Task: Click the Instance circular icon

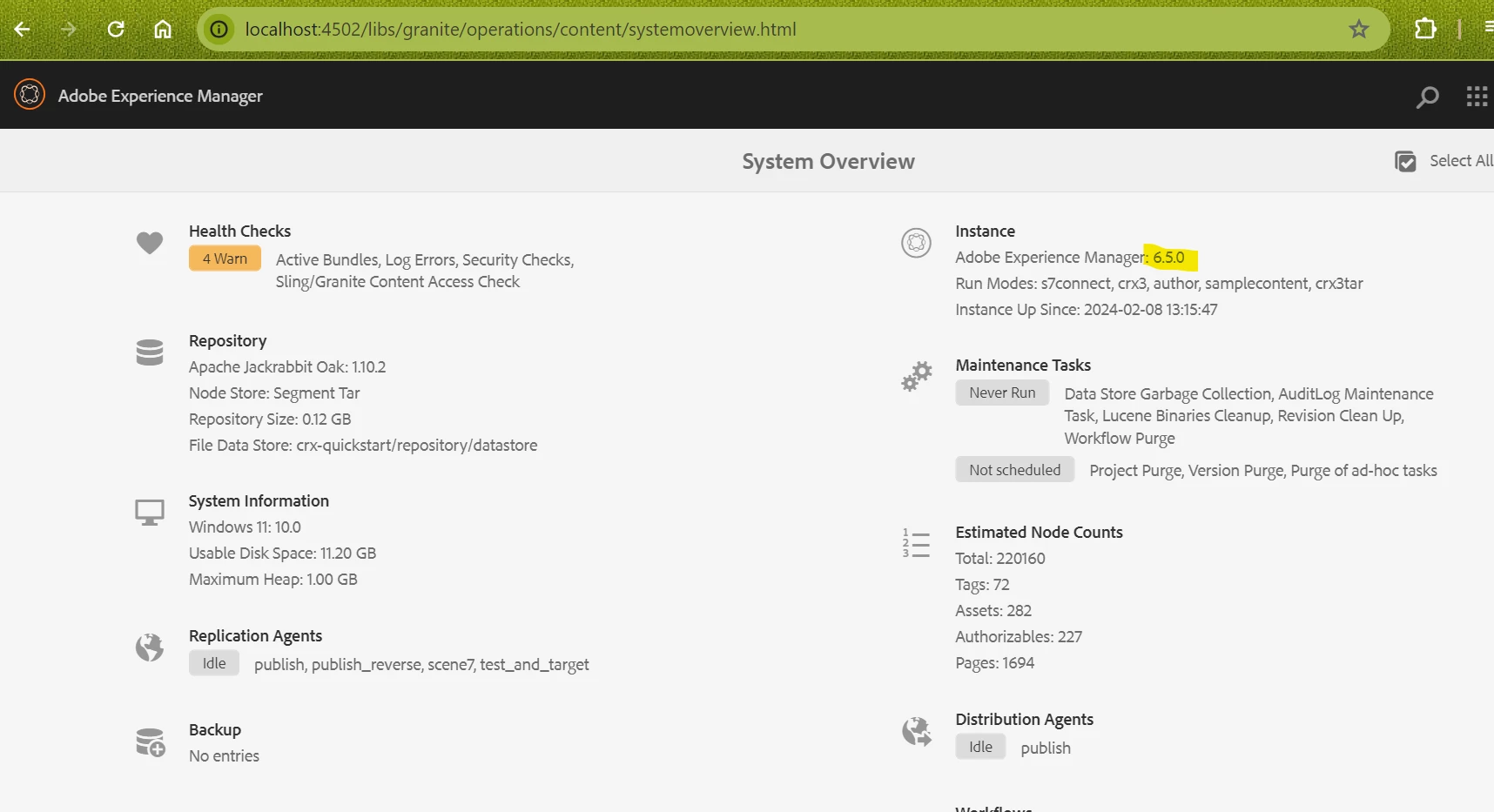Action: 916,243
